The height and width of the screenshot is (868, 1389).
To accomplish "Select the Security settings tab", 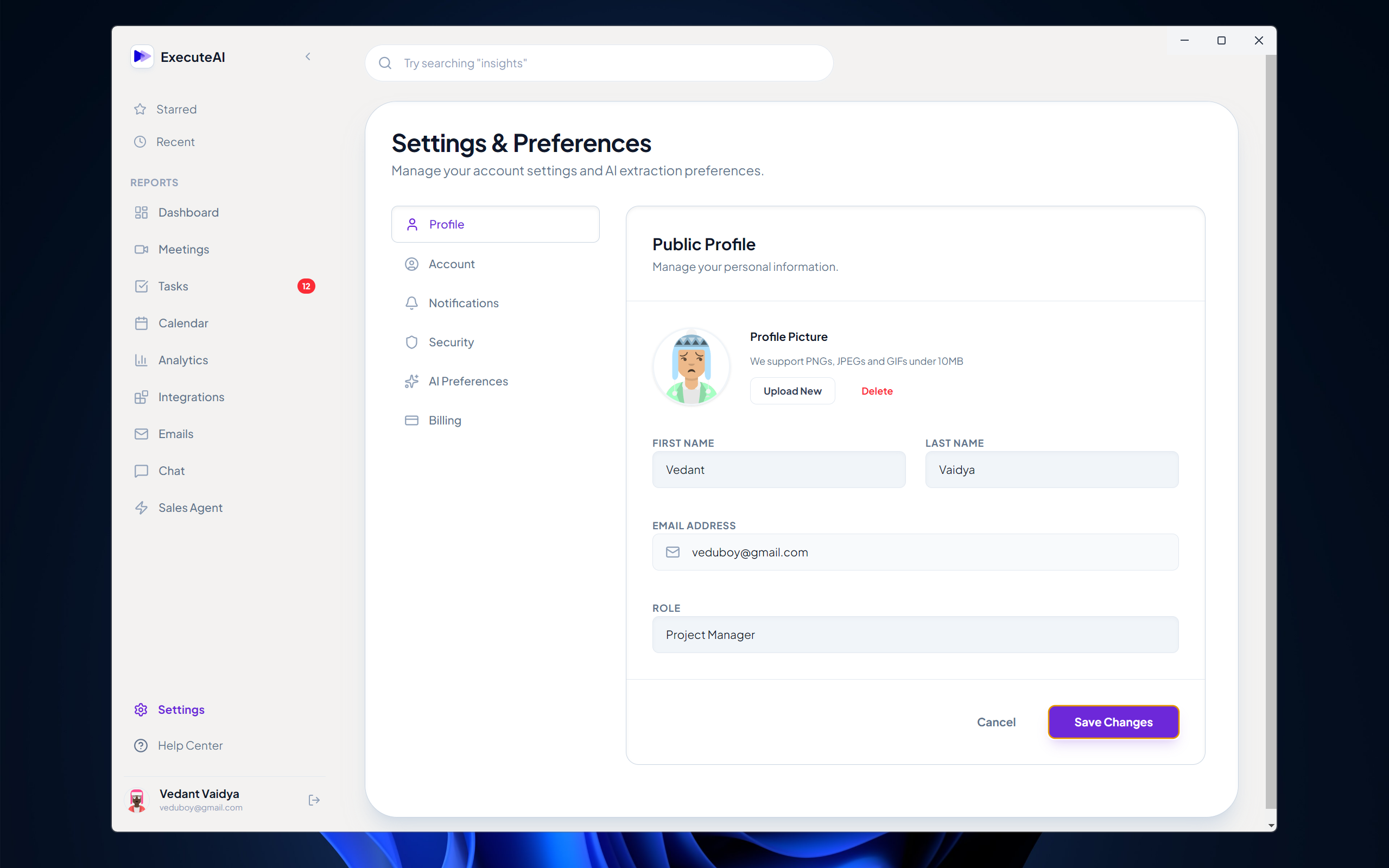I will (451, 342).
